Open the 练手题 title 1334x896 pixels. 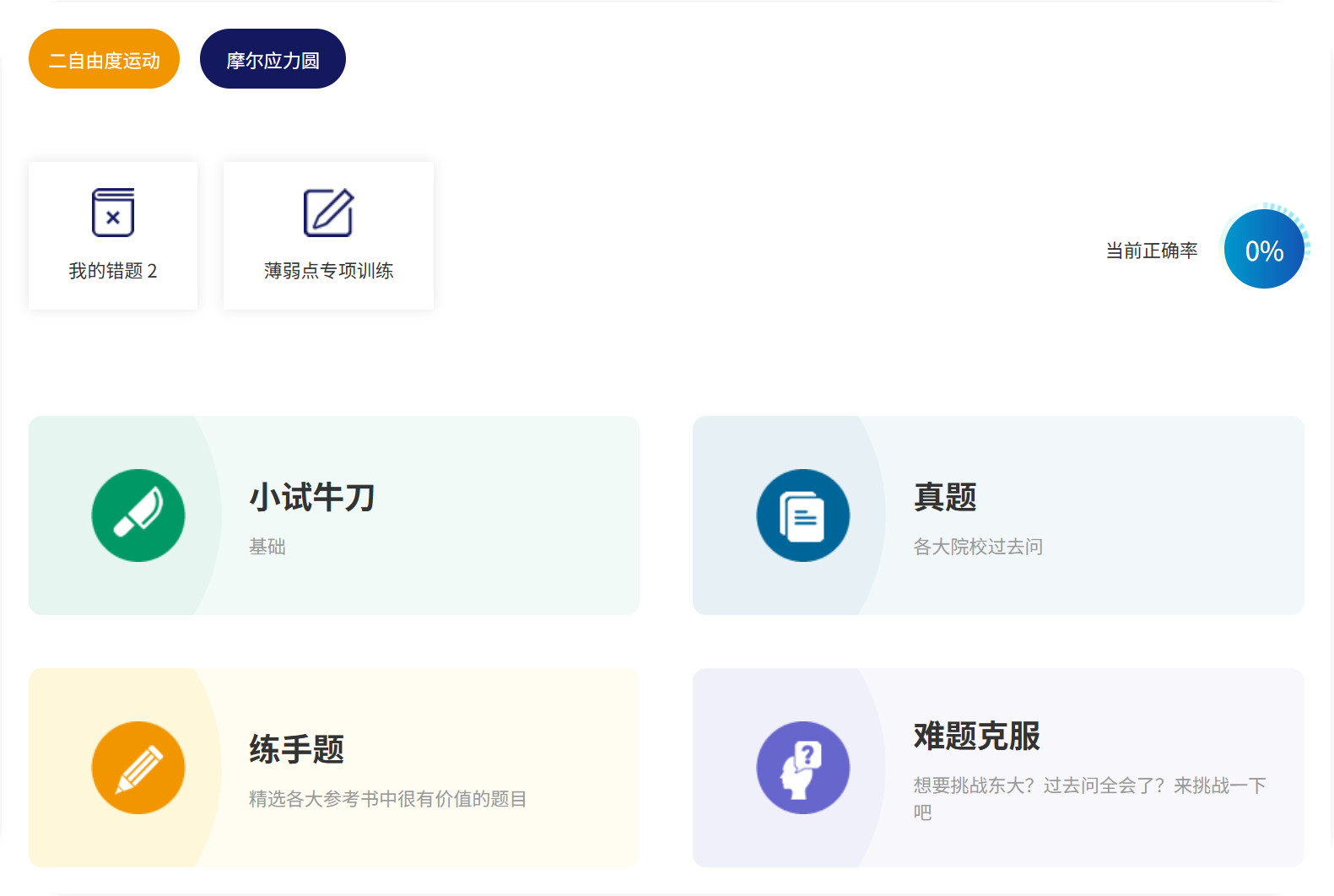click(x=297, y=749)
